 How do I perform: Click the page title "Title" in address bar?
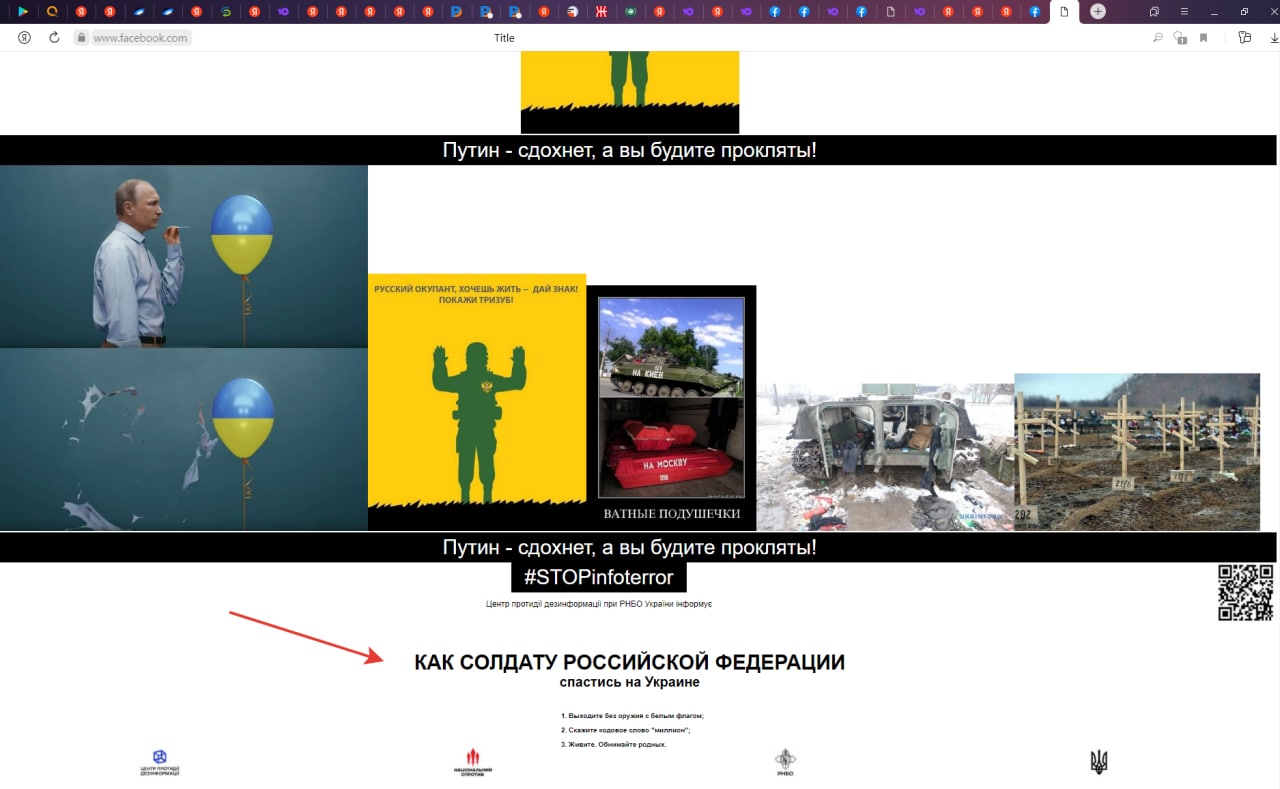(x=504, y=38)
